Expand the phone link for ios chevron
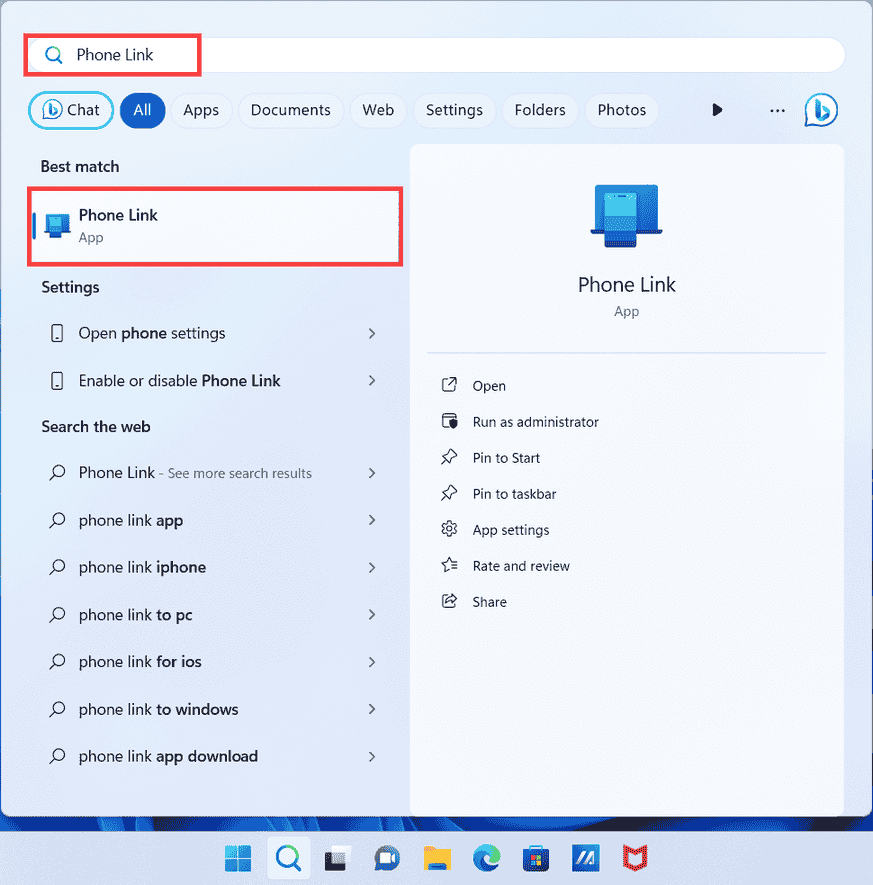Image resolution: width=873 pixels, height=885 pixels. click(x=372, y=661)
